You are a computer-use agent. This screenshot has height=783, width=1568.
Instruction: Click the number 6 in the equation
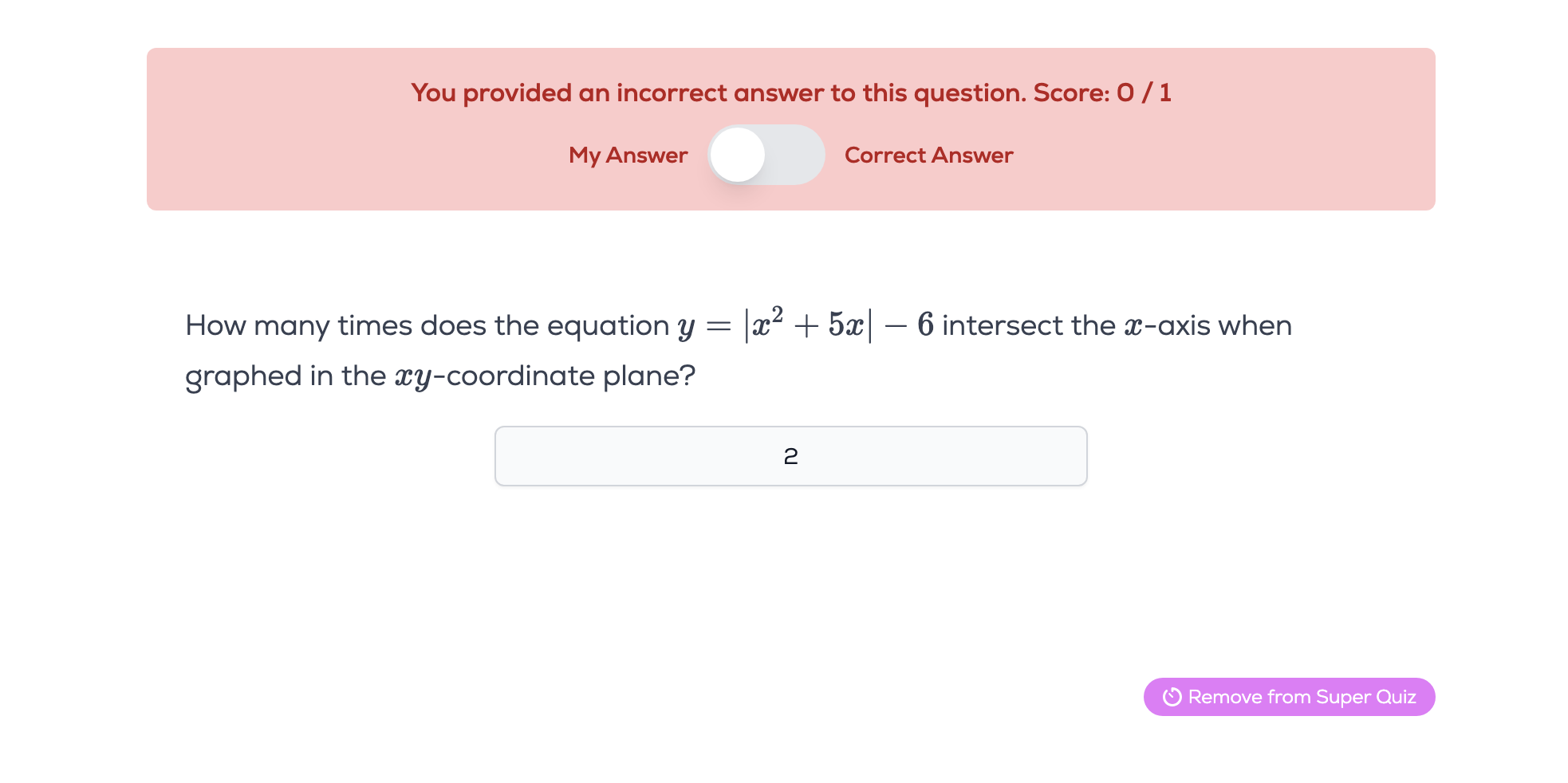pyautogui.click(x=925, y=325)
